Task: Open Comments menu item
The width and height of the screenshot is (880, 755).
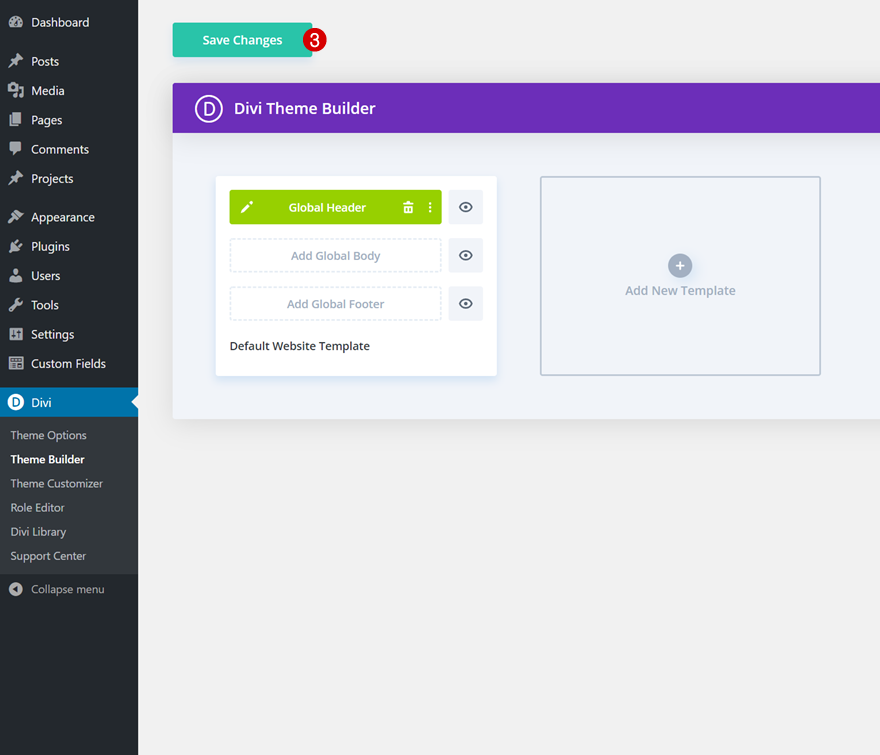Action: (59, 149)
